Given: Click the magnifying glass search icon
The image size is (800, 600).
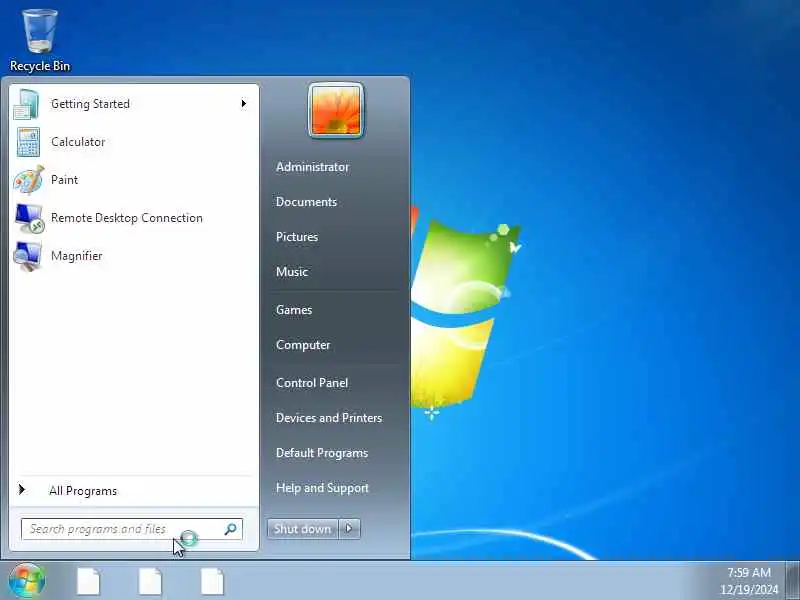Looking at the screenshot, I should 231,529.
